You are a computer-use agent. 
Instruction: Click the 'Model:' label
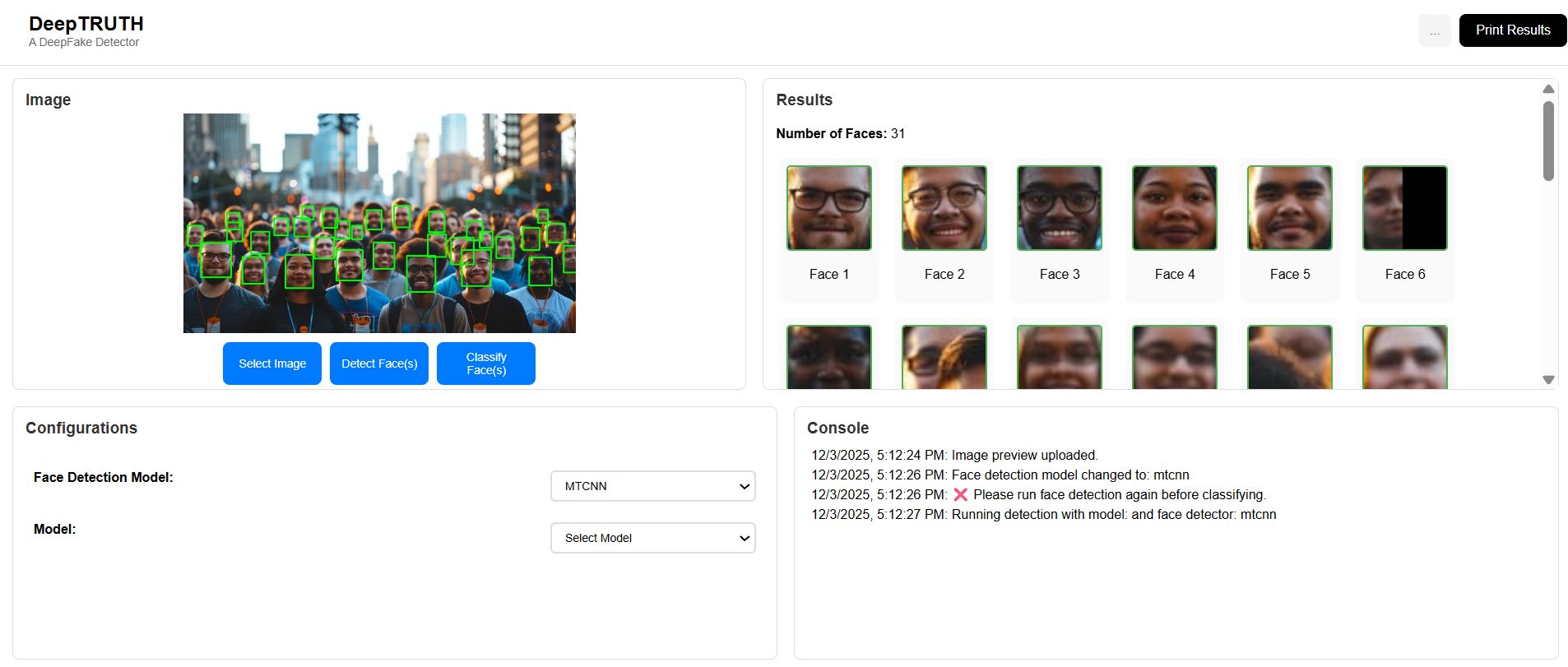(55, 529)
